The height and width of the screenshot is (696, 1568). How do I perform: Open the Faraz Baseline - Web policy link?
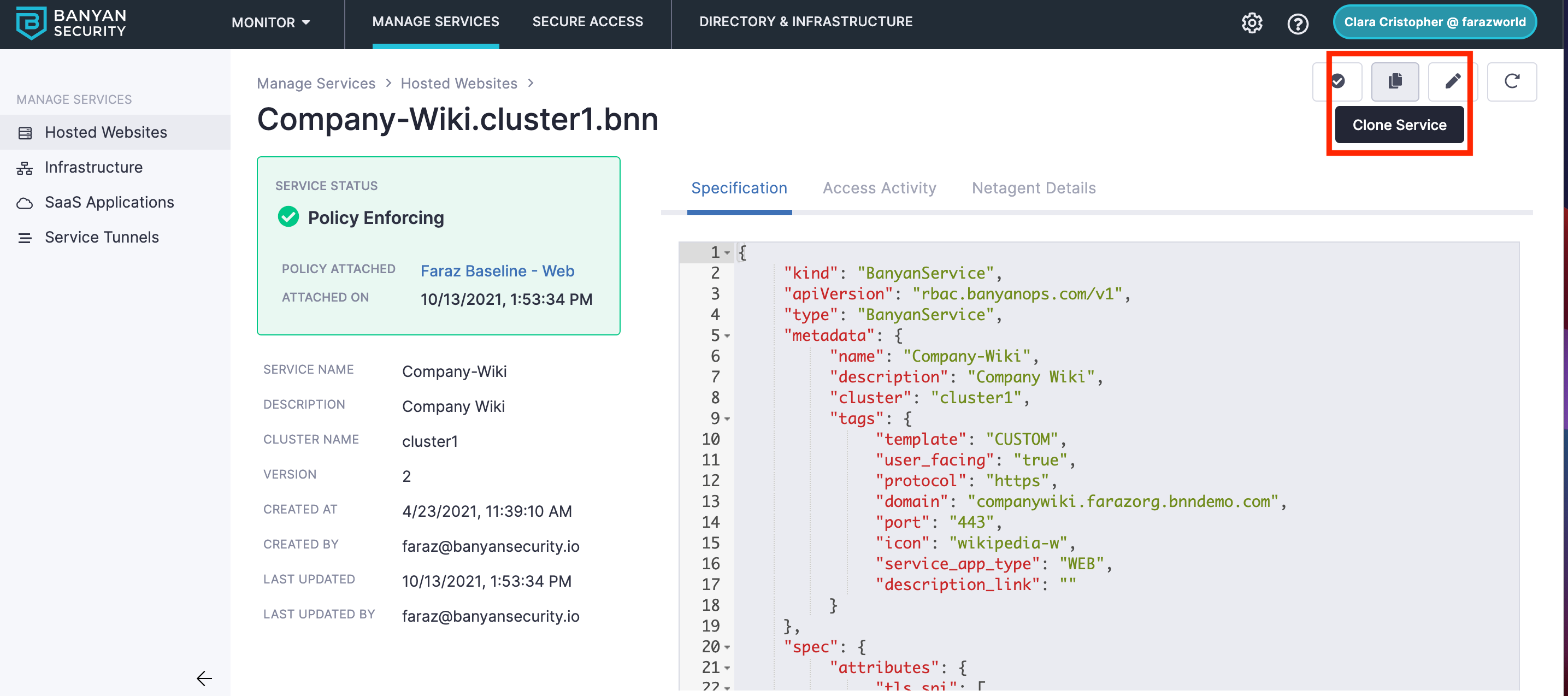pos(497,271)
